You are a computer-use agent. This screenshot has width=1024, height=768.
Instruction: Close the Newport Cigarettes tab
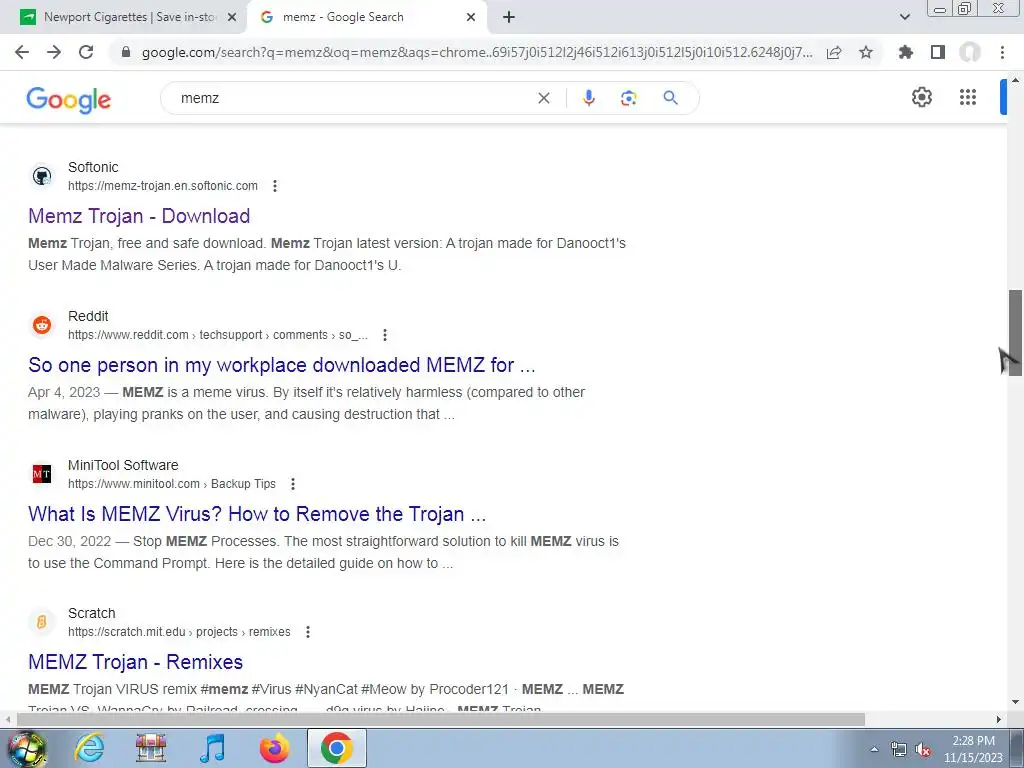pyautogui.click(x=232, y=17)
